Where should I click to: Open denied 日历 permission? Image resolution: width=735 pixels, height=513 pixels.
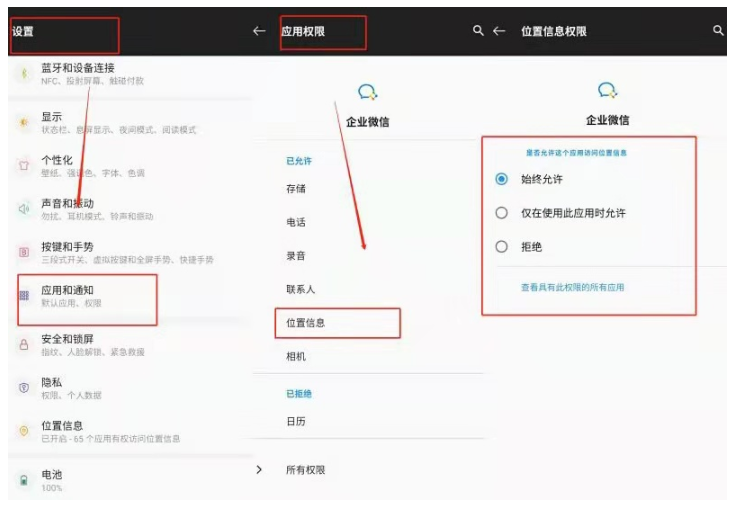(x=296, y=421)
